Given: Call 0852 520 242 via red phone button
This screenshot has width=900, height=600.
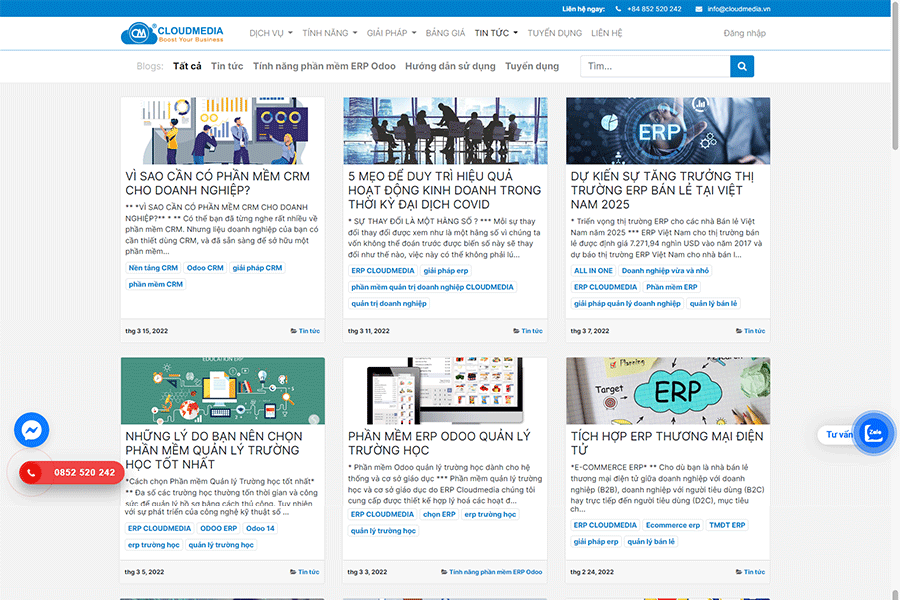Looking at the screenshot, I should (x=71, y=473).
